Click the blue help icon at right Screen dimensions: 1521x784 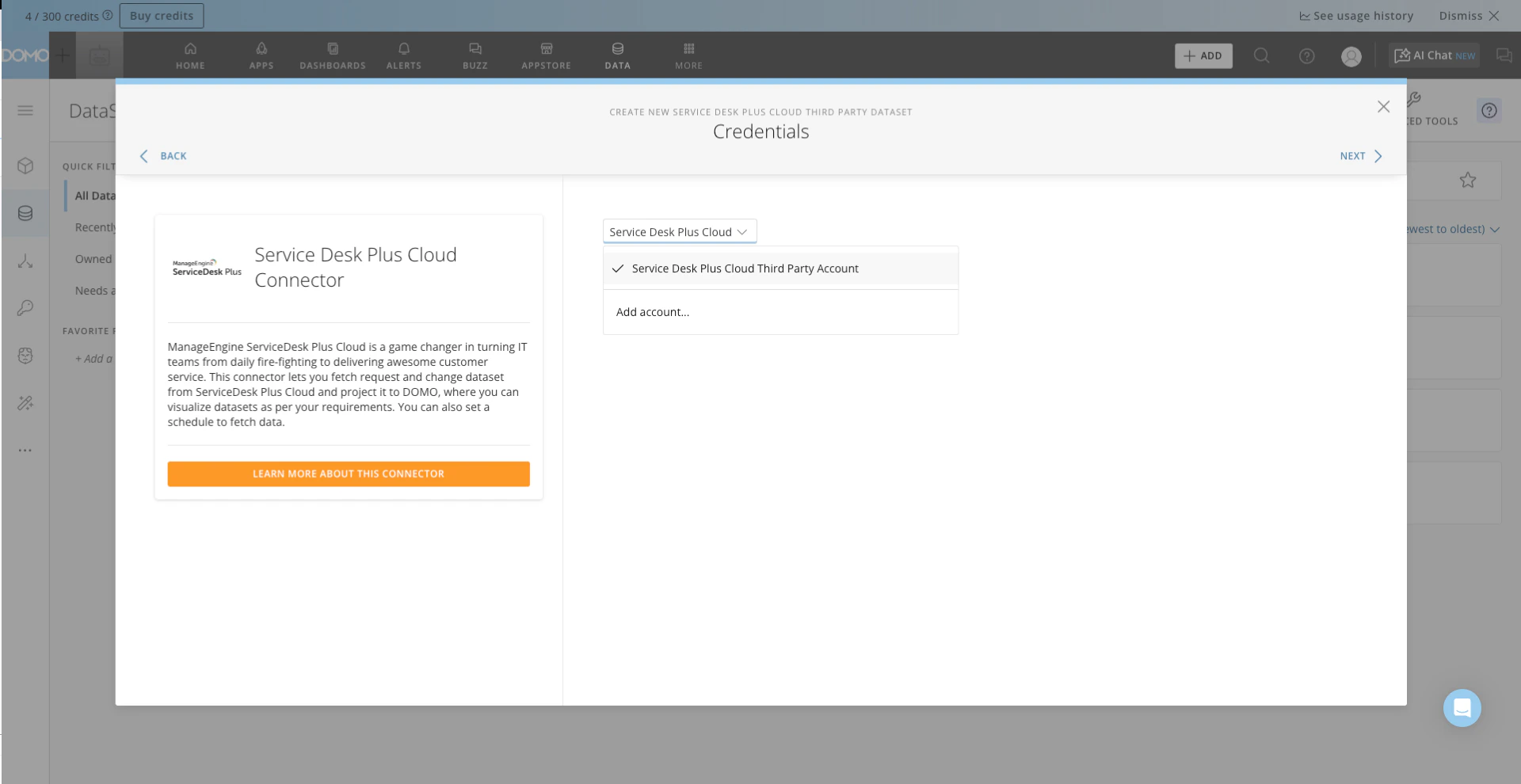[1489, 111]
